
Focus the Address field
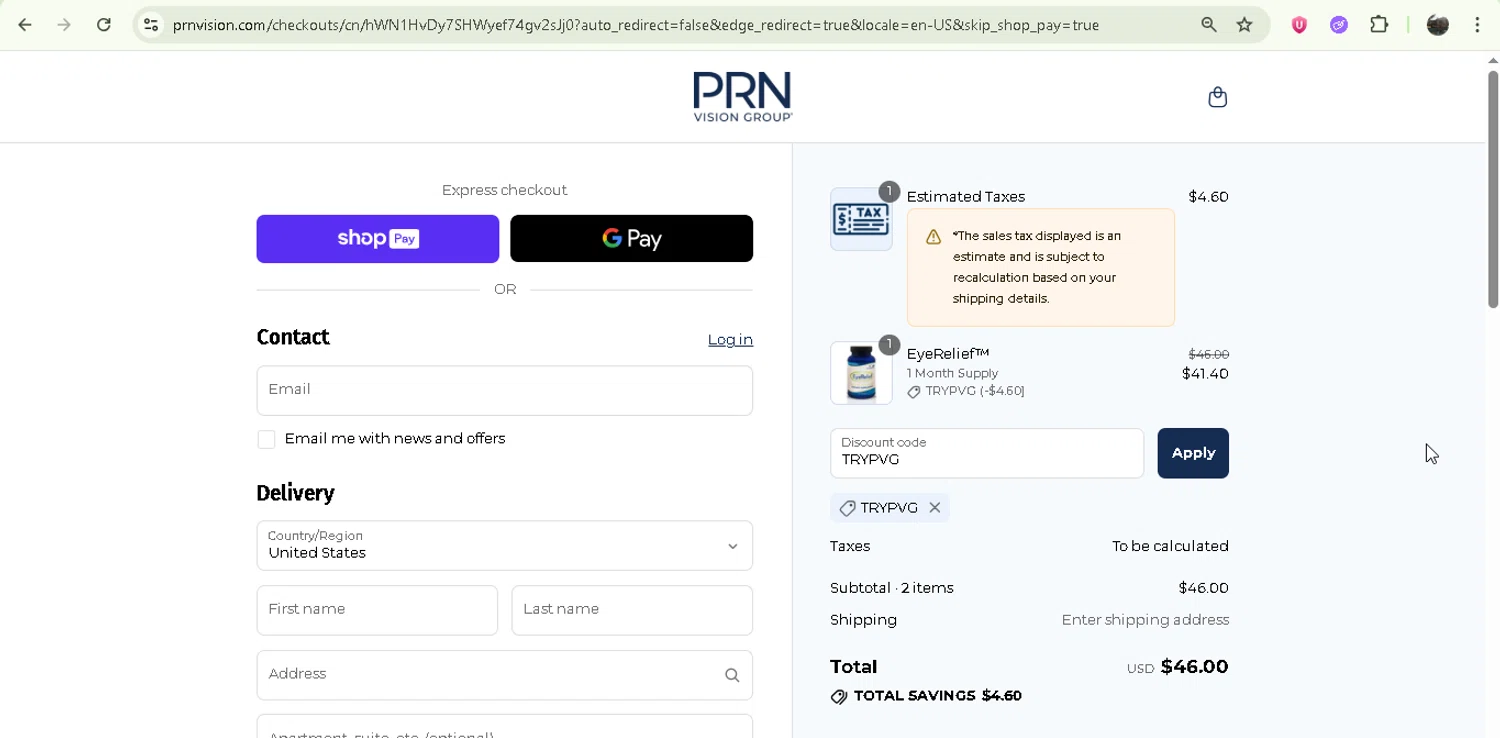click(504, 675)
